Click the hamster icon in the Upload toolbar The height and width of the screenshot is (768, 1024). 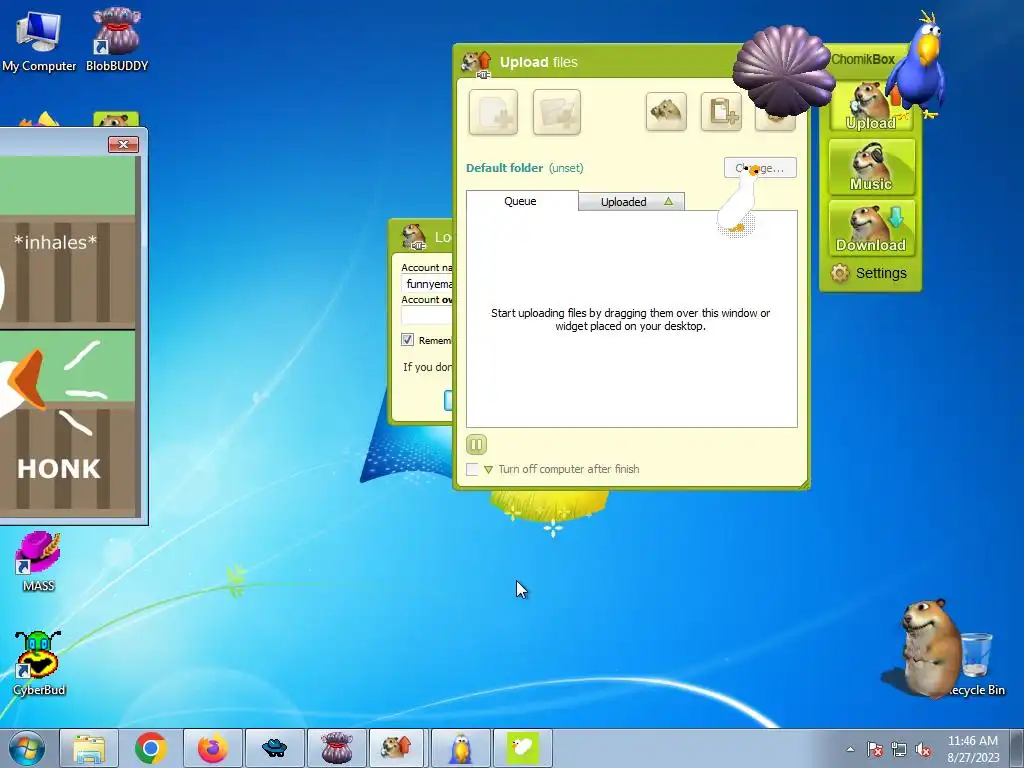point(666,112)
